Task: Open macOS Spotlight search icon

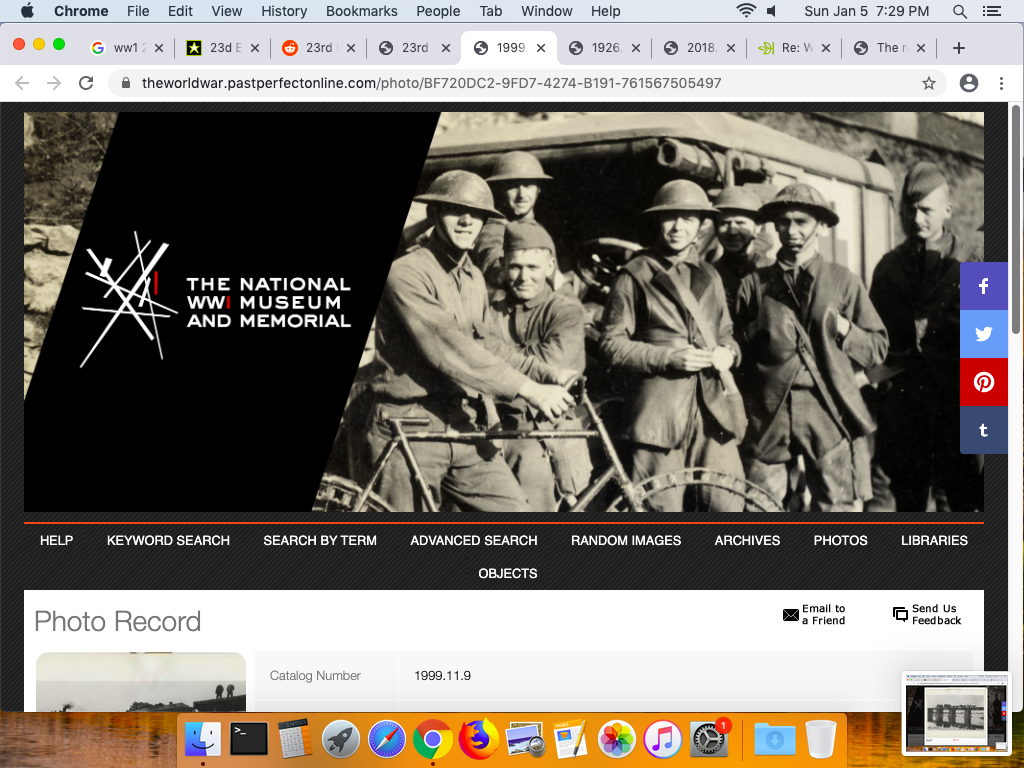Action: click(x=960, y=11)
